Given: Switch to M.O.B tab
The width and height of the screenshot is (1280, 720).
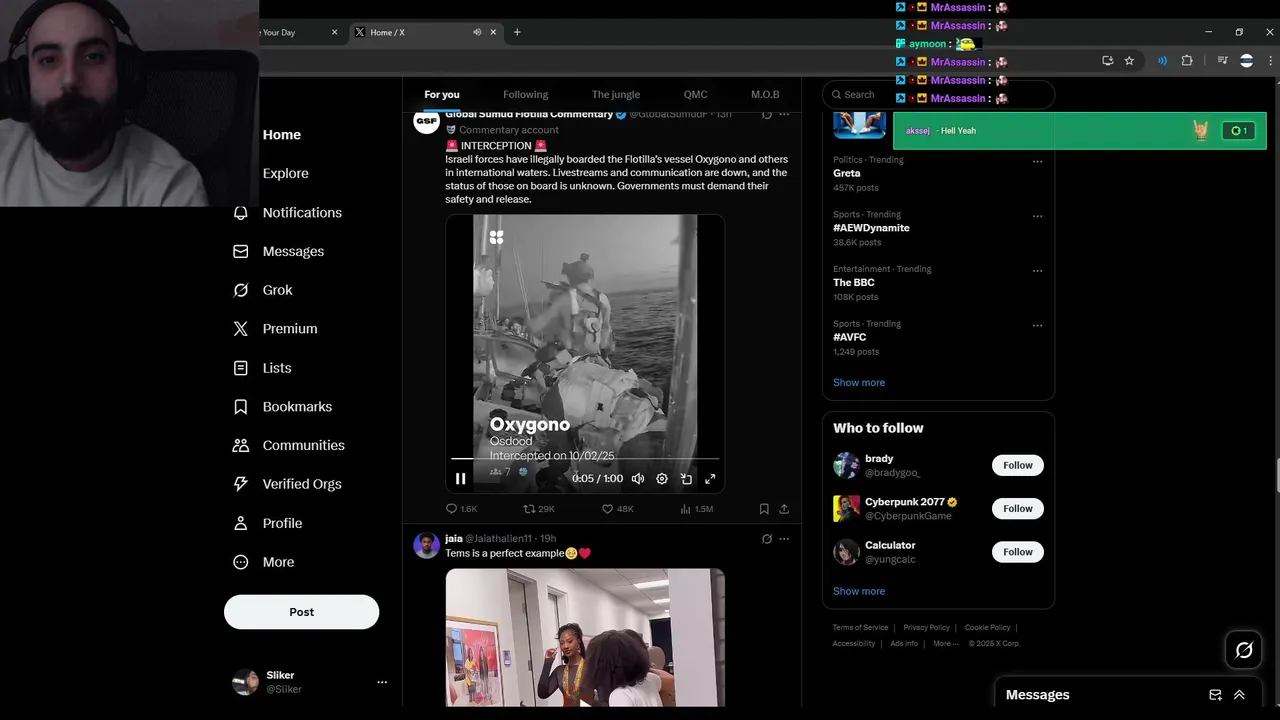Looking at the screenshot, I should (765, 95).
